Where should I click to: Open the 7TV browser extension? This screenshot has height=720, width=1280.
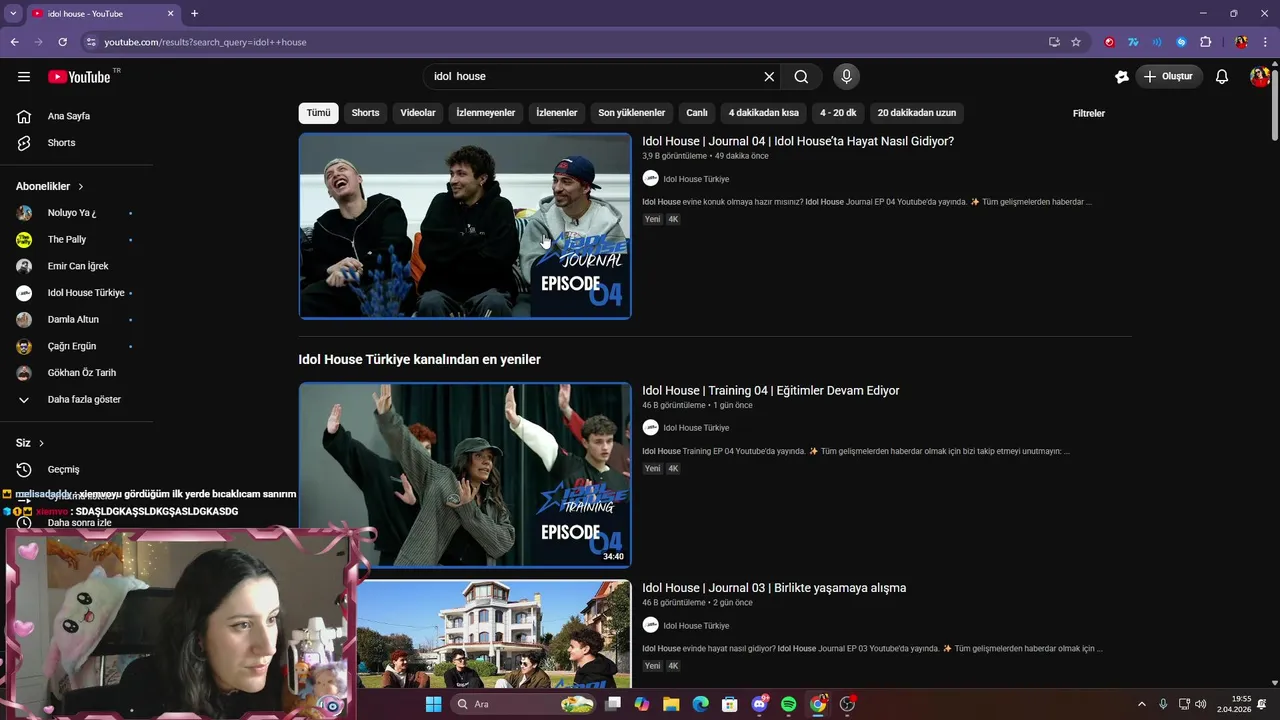1133,42
